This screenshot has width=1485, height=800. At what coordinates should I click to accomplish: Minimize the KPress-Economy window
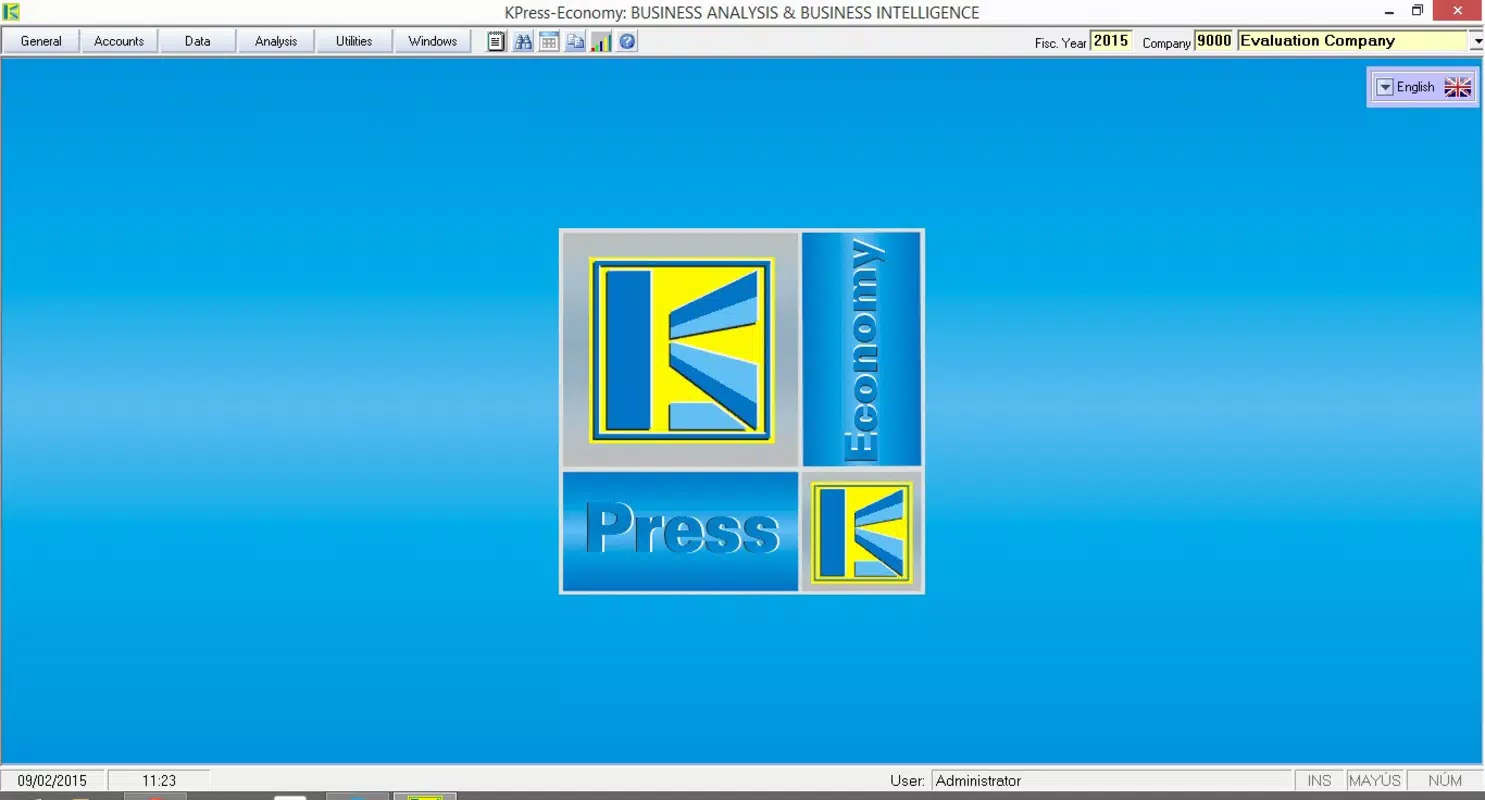(x=1389, y=11)
